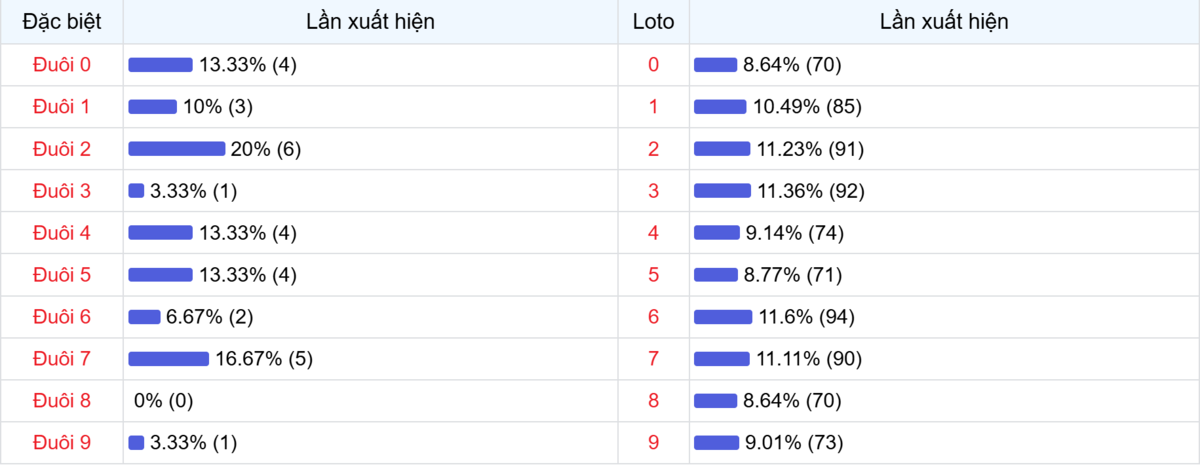The width and height of the screenshot is (1200, 465).
Task: Select the Đuôi 8 label
Action: [x=62, y=401]
